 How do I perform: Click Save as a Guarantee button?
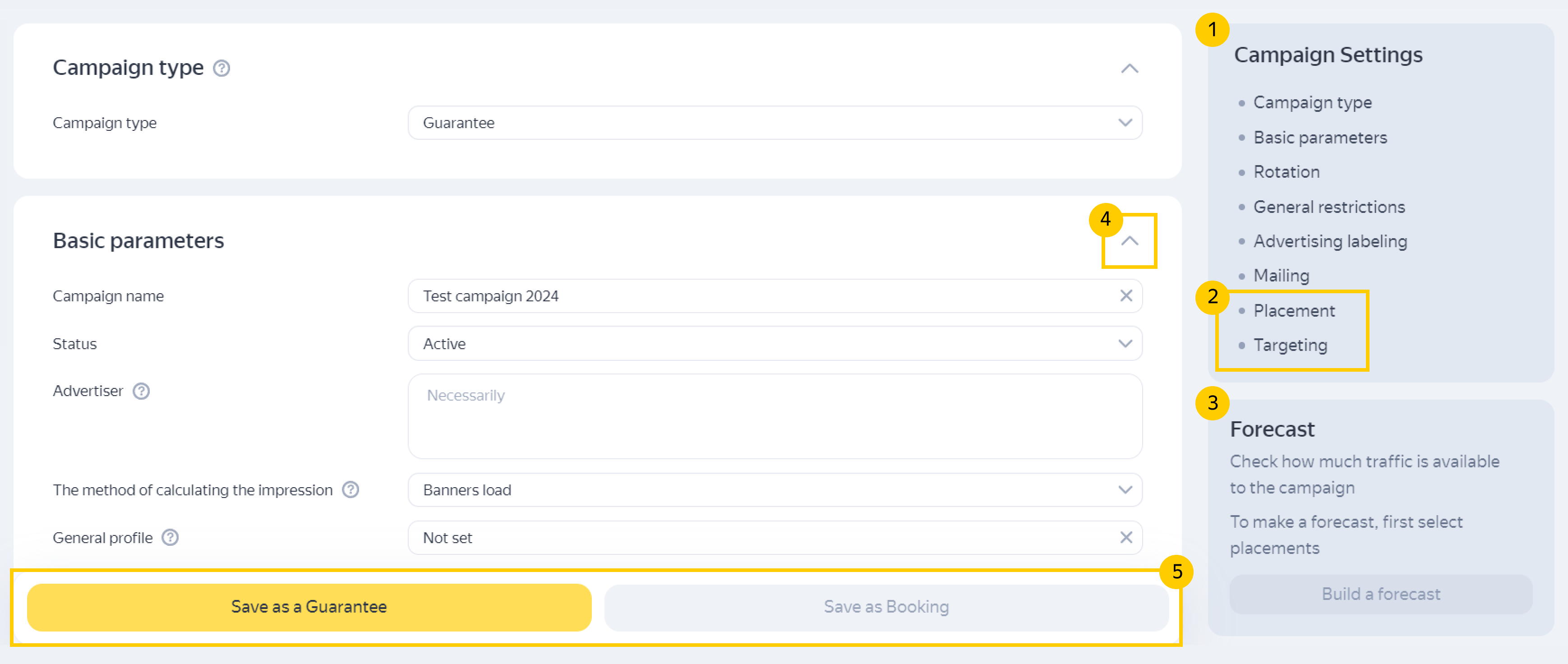309,607
